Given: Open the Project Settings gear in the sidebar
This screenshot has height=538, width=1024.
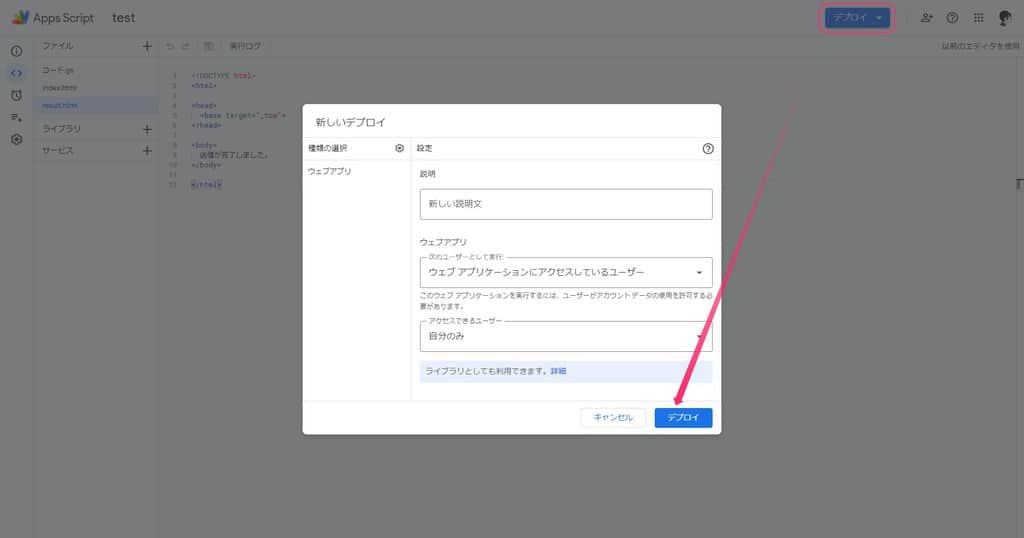Looking at the screenshot, I should [x=16, y=139].
